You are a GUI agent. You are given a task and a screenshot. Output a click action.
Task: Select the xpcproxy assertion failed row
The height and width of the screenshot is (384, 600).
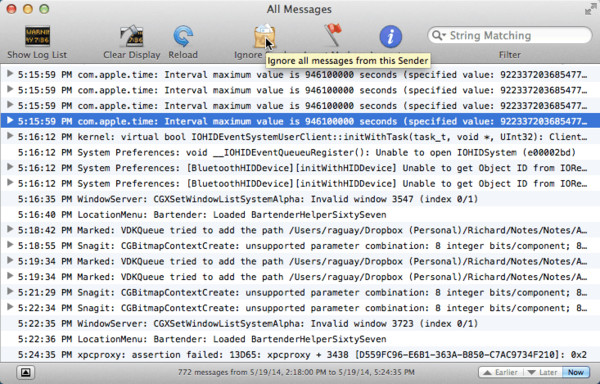click(300, 355)
